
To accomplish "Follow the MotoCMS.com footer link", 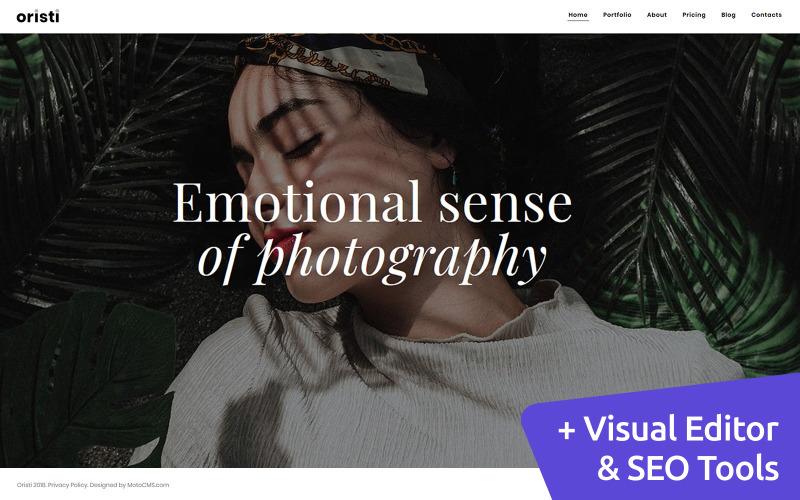I will point(148,485).
